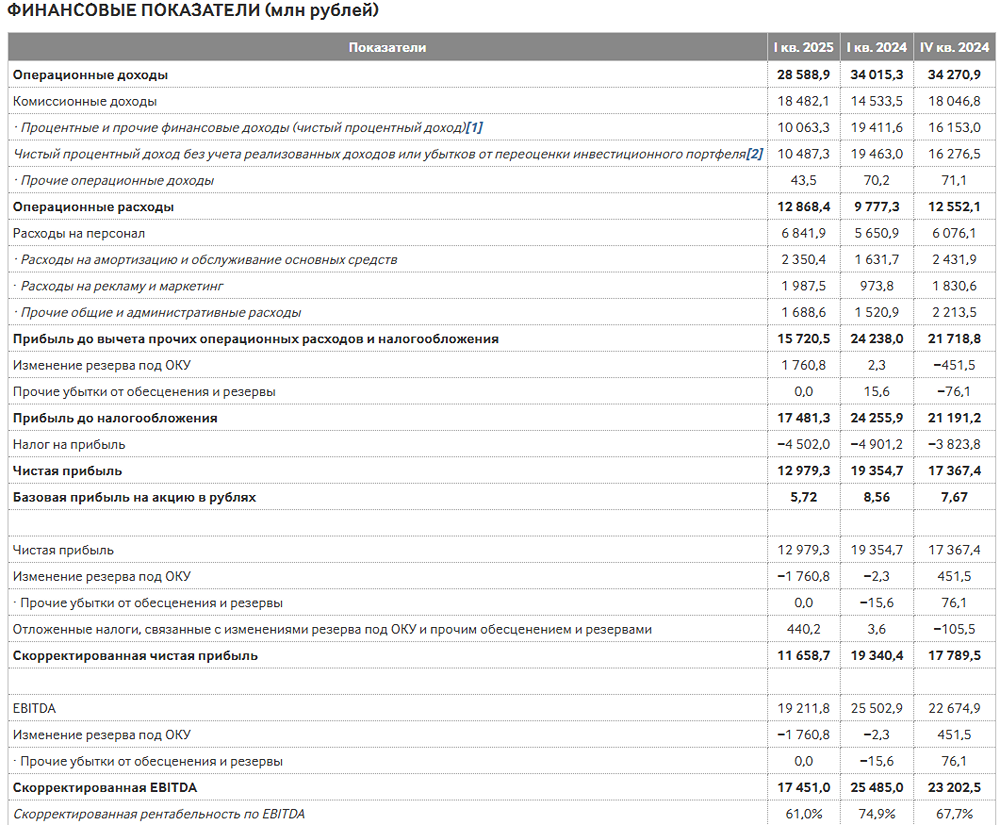Select the 'Скорректированная чистая прибыль' row label
The height and width of the screenshot is (825, 1000).
tap(135, 656)
